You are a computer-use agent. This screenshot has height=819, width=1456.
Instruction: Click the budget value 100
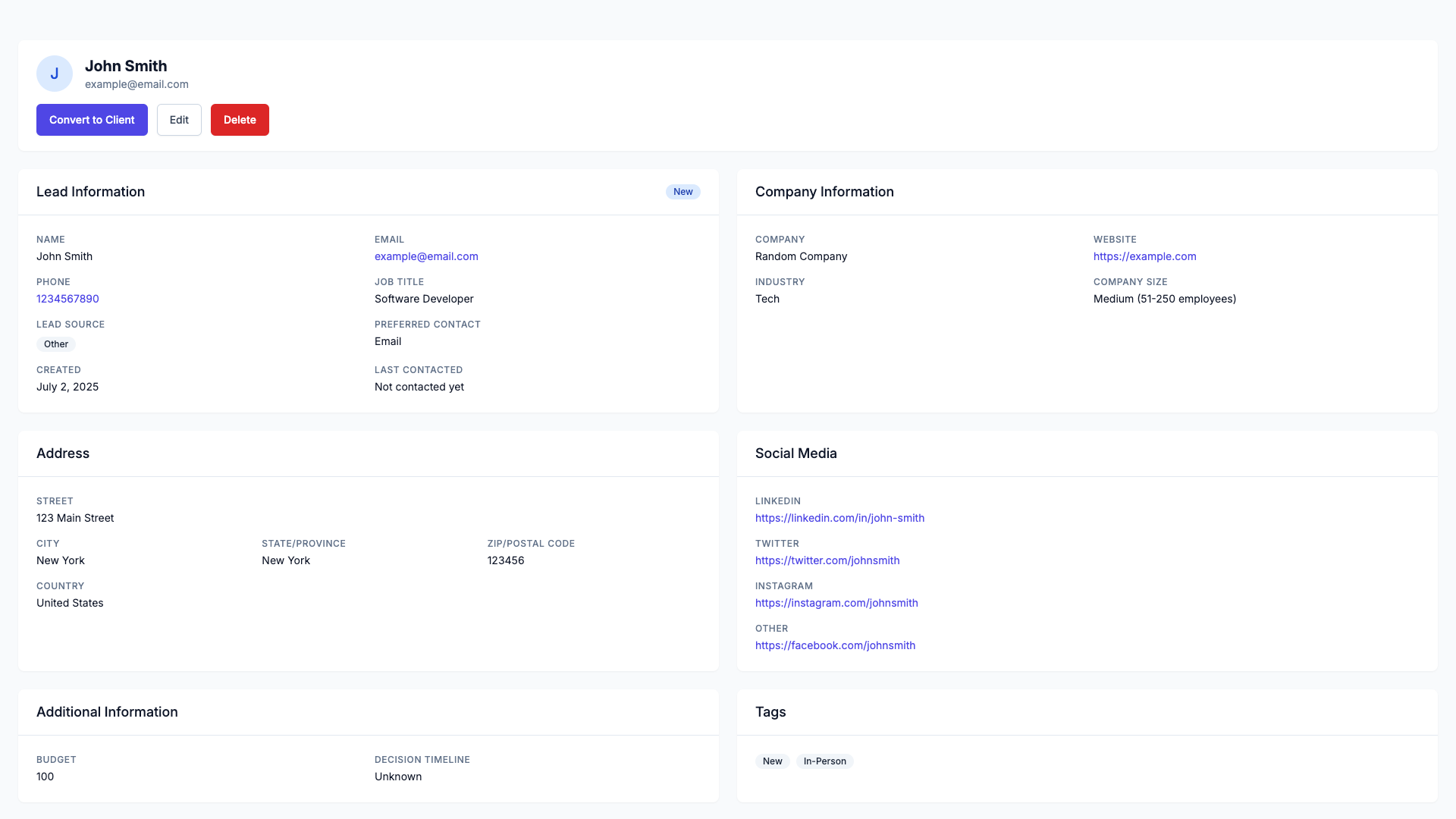pos(45,777)
